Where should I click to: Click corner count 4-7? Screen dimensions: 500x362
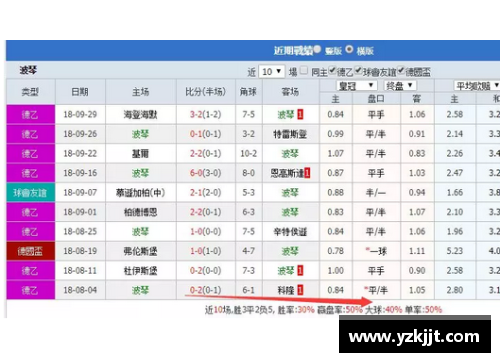[249, 251]
